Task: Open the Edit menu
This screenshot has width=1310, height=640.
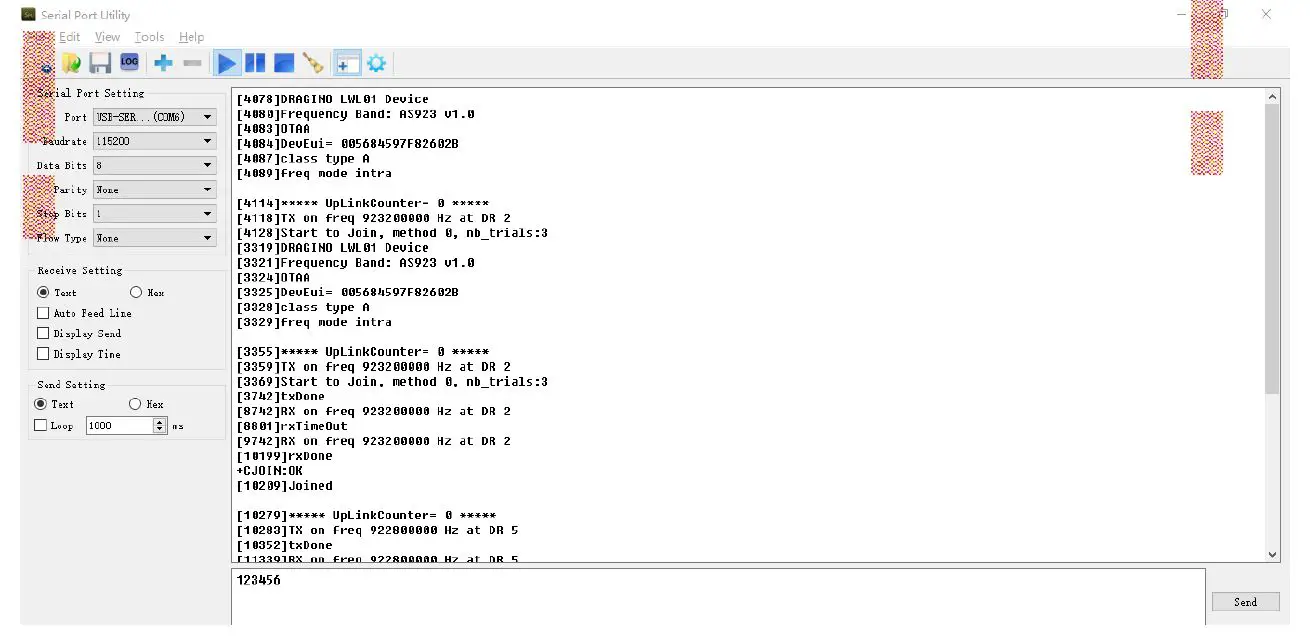Action: point(69,37)
